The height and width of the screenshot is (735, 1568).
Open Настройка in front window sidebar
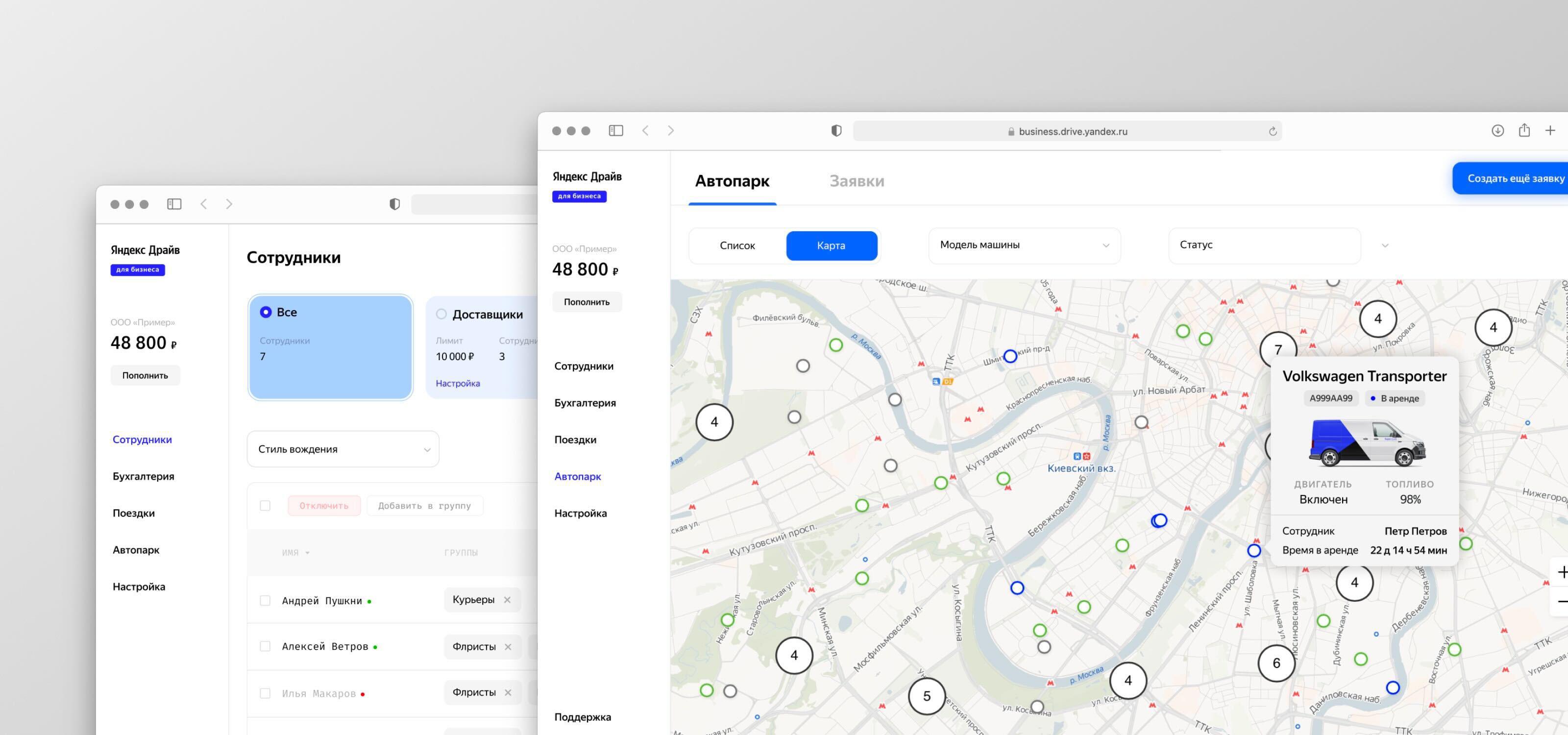[581, 514]
